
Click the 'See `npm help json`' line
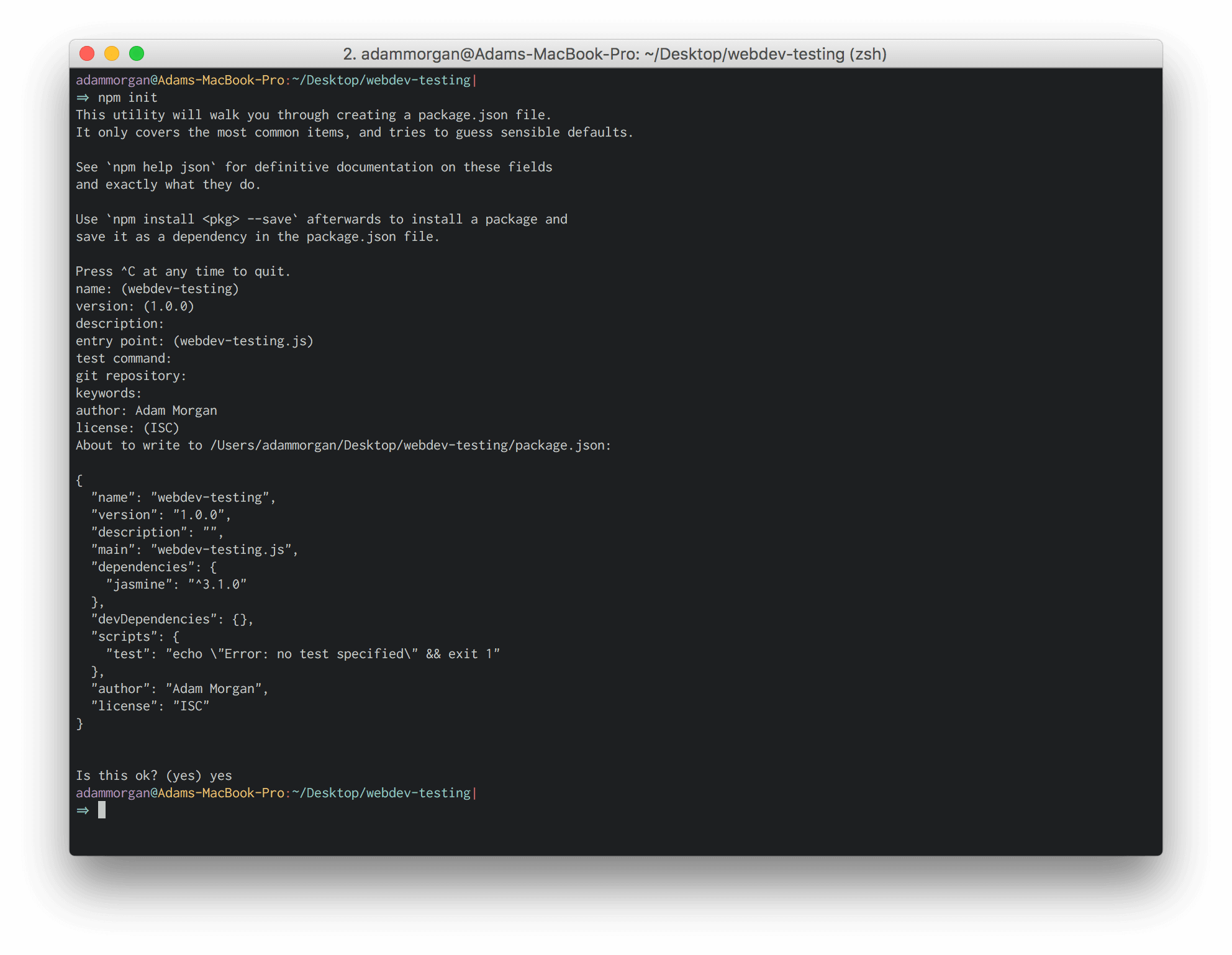click(314, 167)
